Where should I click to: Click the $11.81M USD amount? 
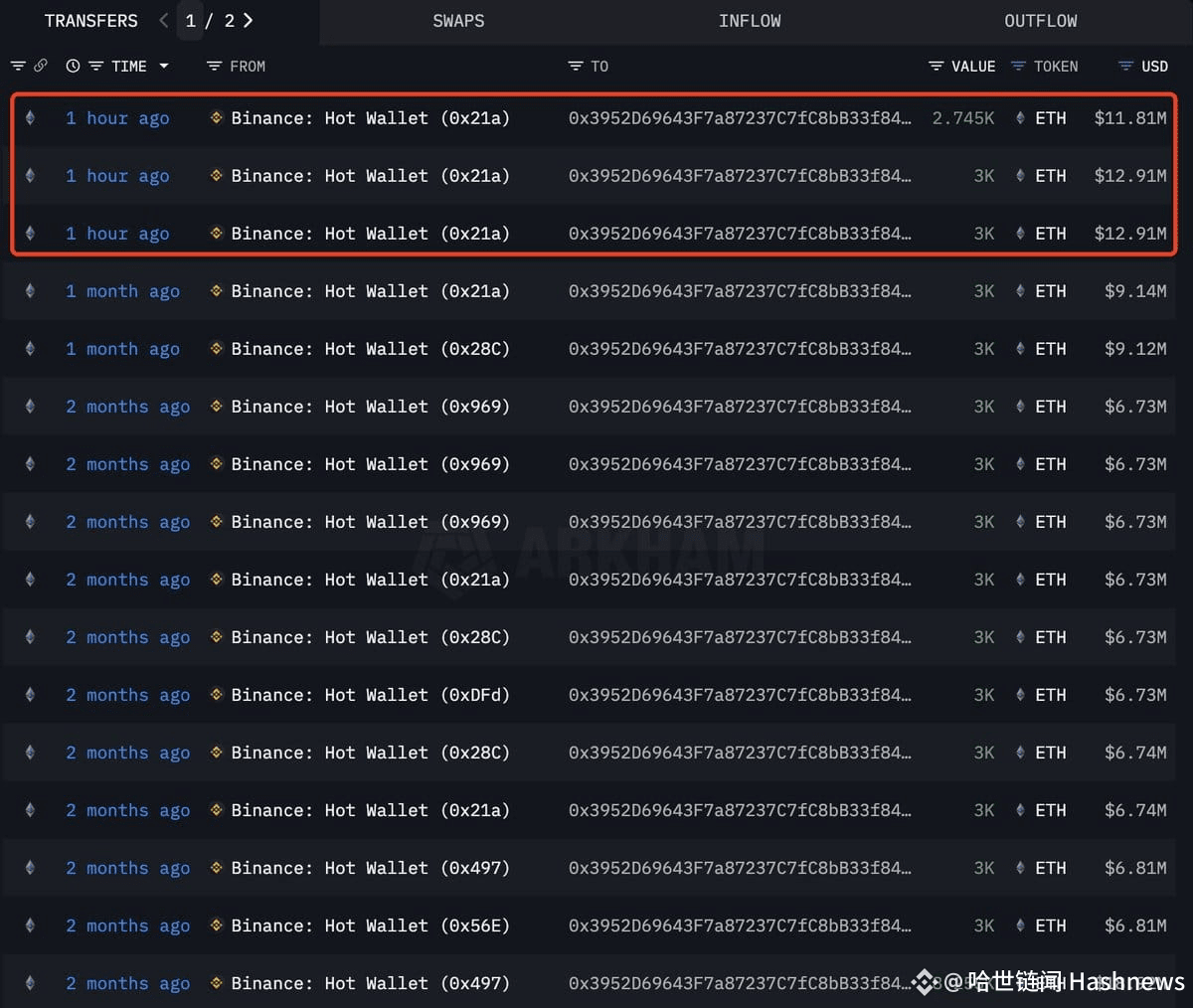pos(1130,118)
